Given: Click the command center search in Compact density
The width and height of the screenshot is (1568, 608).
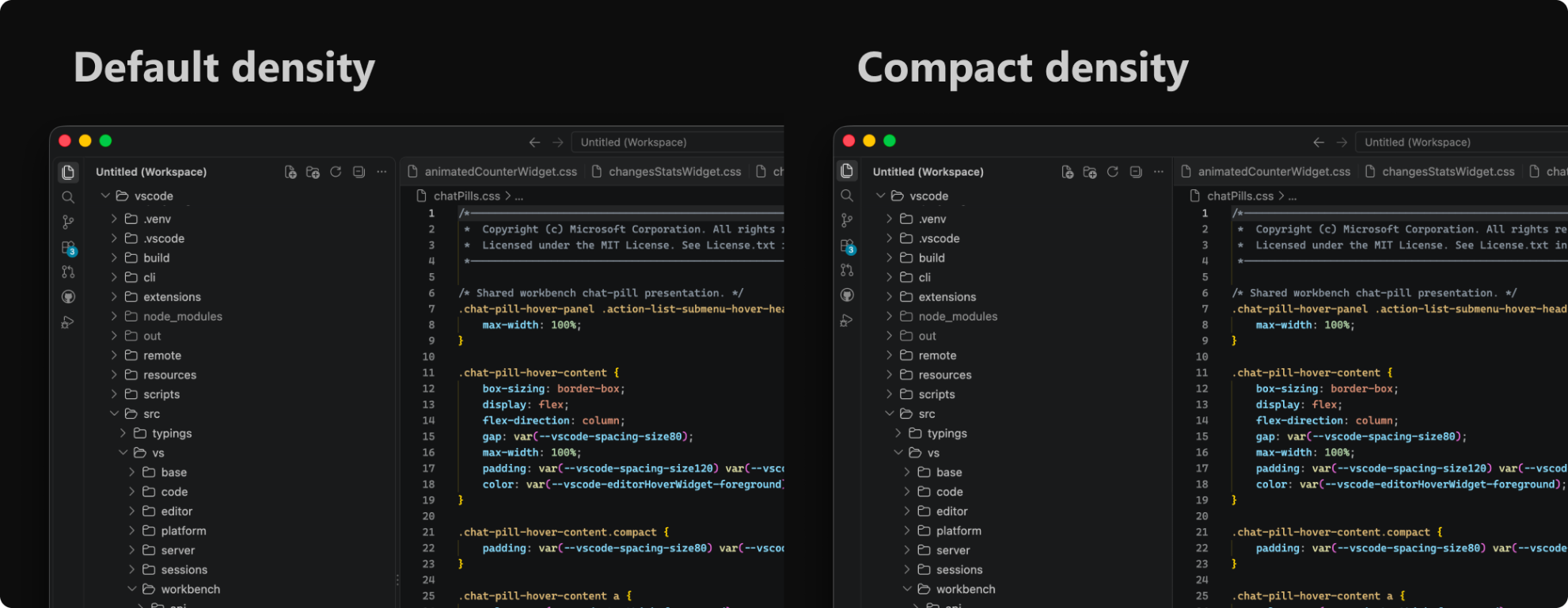Looking at the screenshot, I should tap(1461, 142).
